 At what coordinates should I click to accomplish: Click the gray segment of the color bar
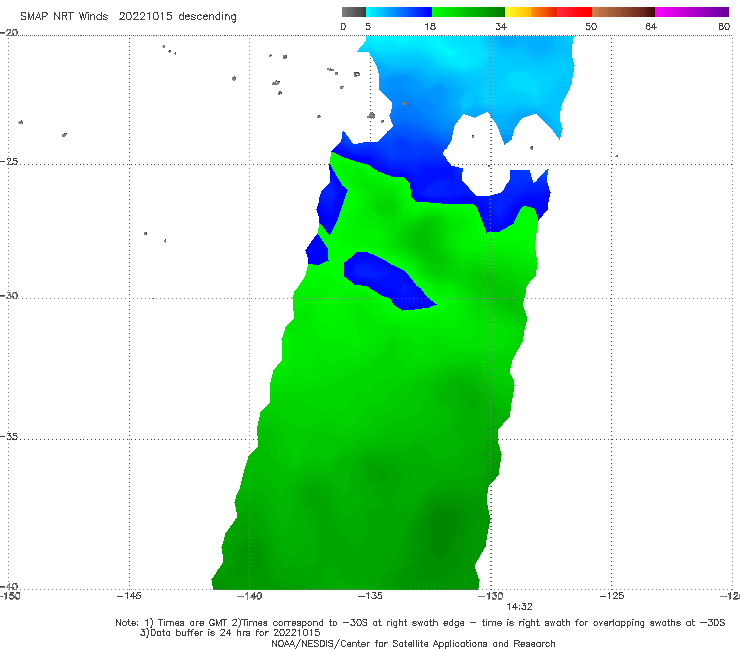(354, 12)
